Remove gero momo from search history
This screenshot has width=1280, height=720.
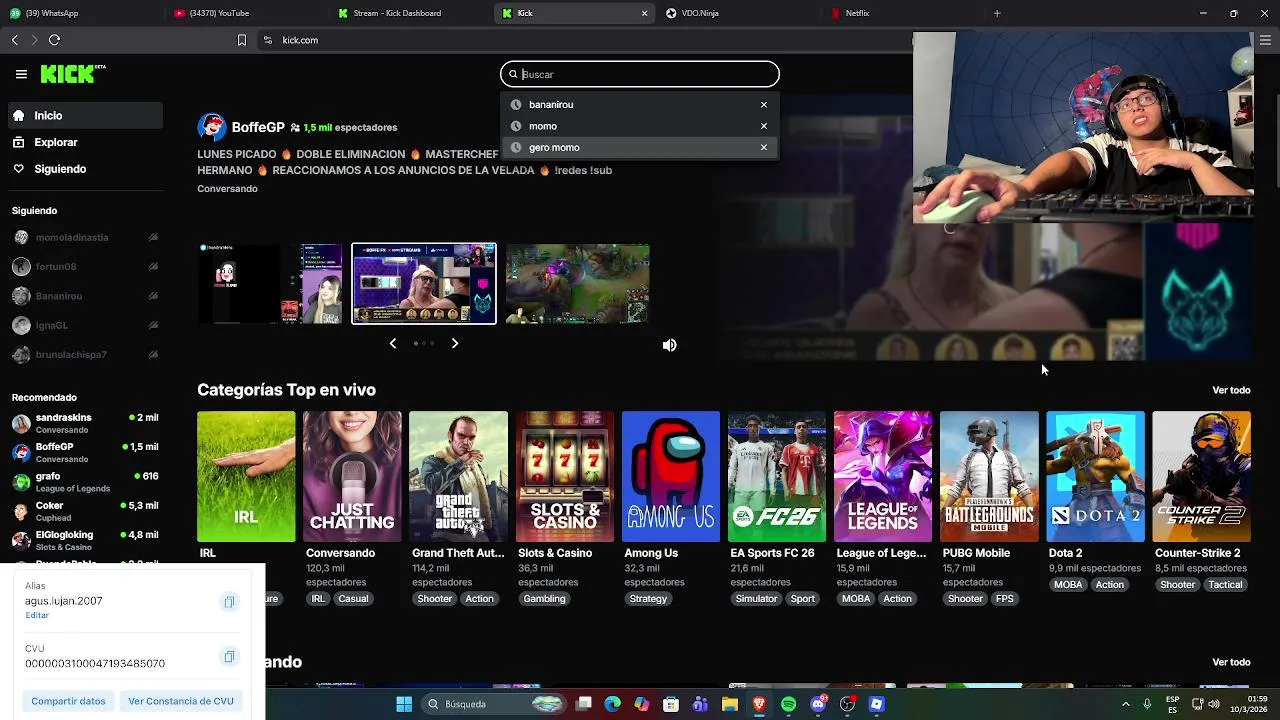pos(764,147)
